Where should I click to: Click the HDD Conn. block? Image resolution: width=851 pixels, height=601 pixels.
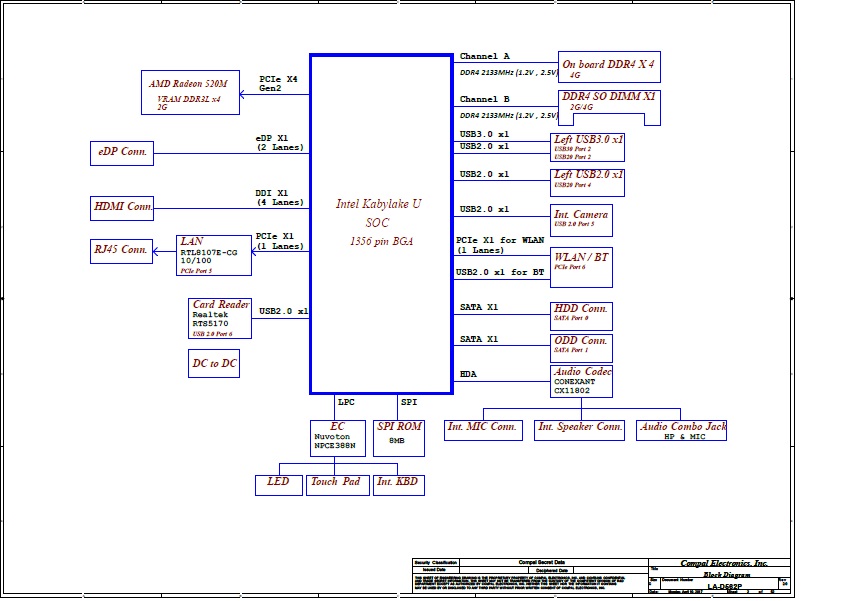(581, 316)
